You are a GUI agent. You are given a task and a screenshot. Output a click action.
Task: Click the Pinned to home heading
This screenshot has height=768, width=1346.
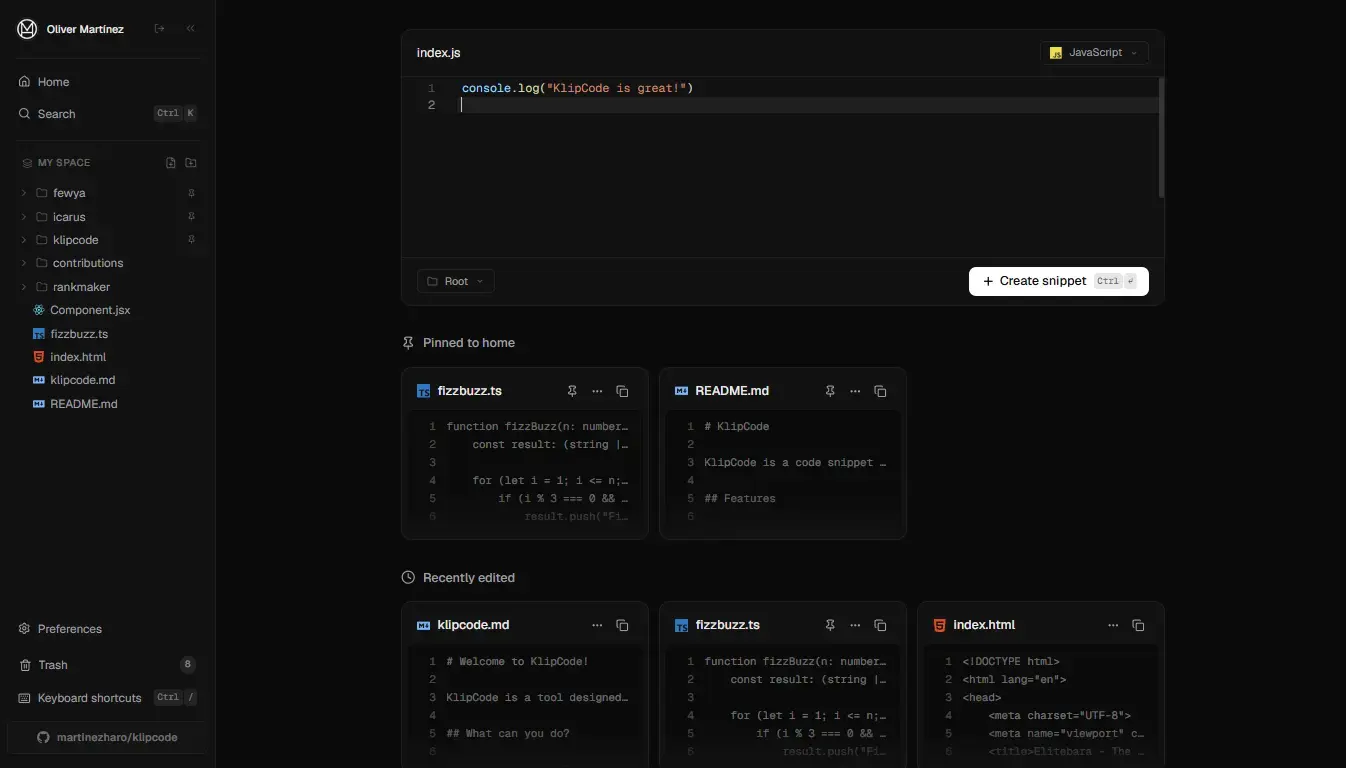pos(469,343)
